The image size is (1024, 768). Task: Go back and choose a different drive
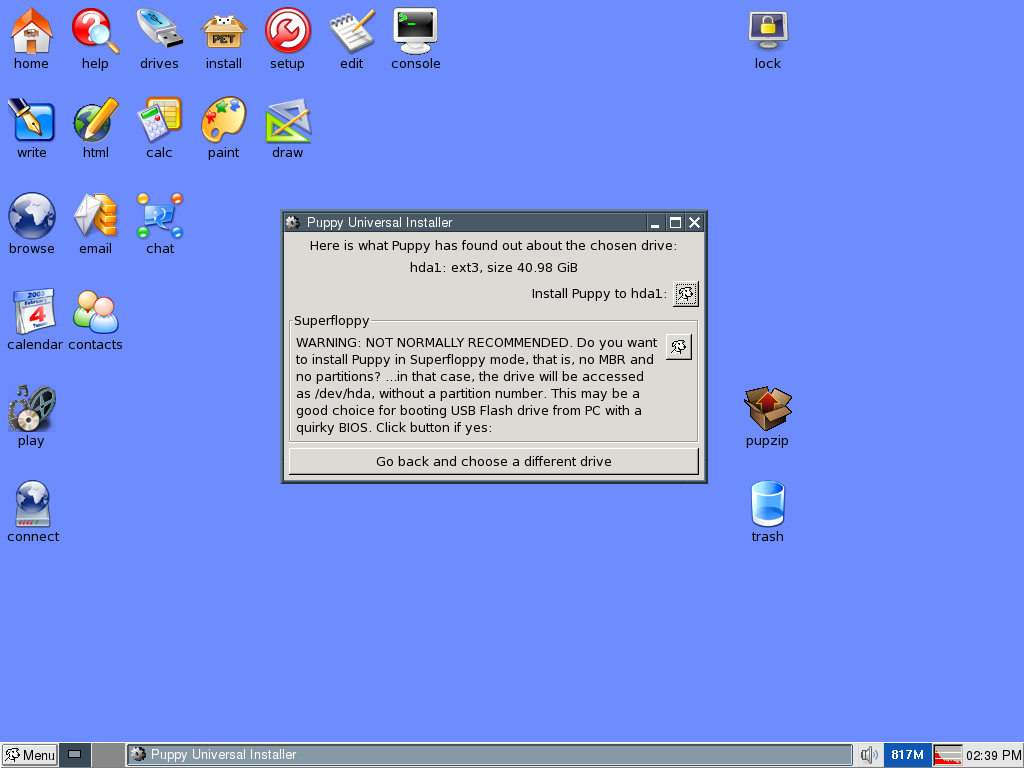[494, 461]
